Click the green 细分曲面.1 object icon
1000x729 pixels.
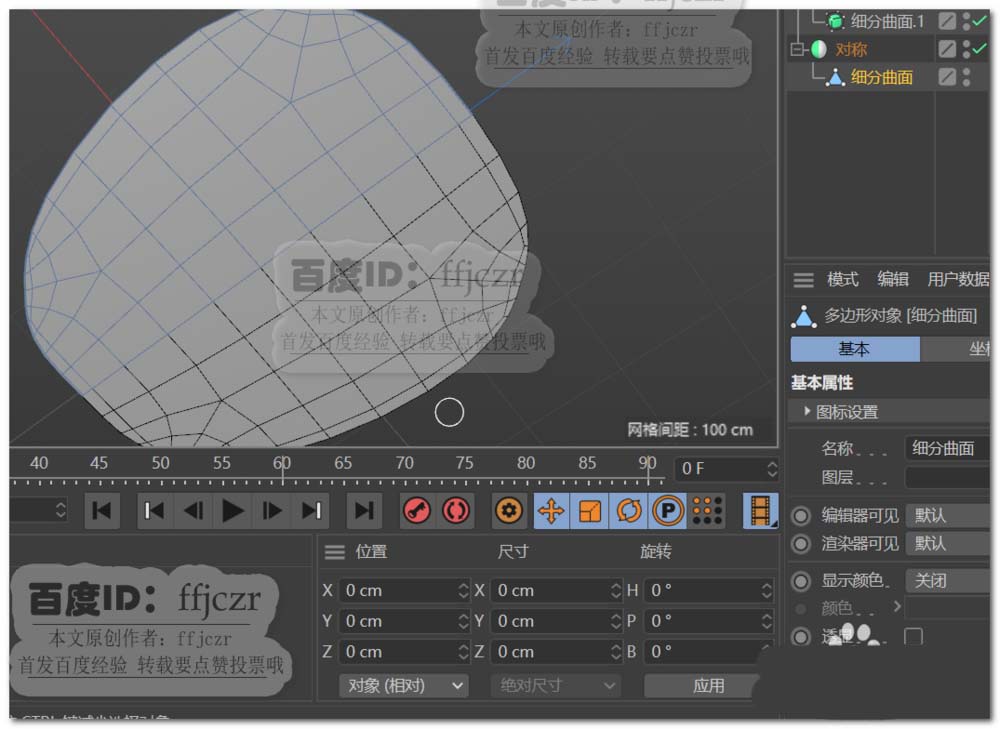[x=835, y=22]
